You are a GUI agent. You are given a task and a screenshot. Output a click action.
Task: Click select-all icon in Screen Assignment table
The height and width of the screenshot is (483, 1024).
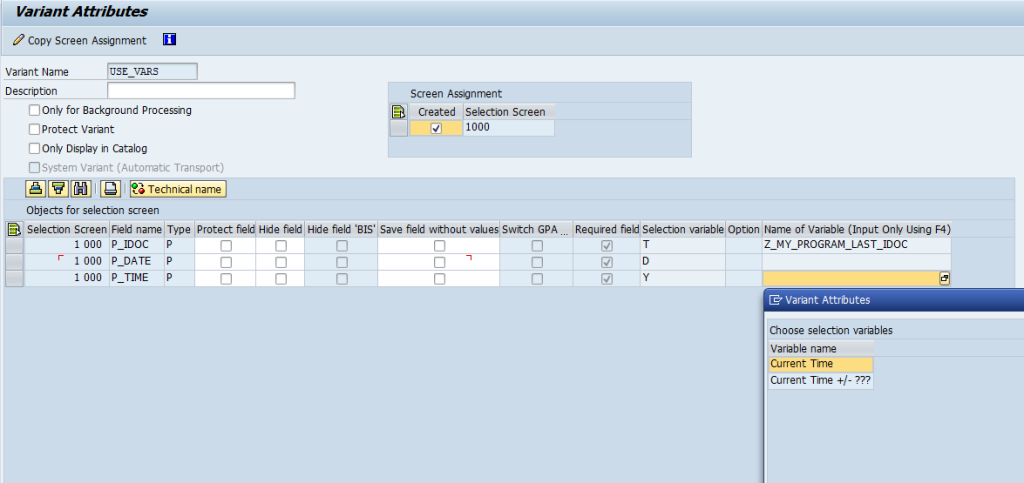click(398, 112)
